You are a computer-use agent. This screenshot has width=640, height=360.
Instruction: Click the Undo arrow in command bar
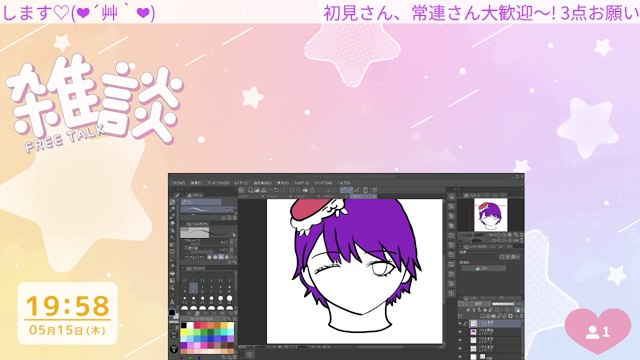click(276, 190)
